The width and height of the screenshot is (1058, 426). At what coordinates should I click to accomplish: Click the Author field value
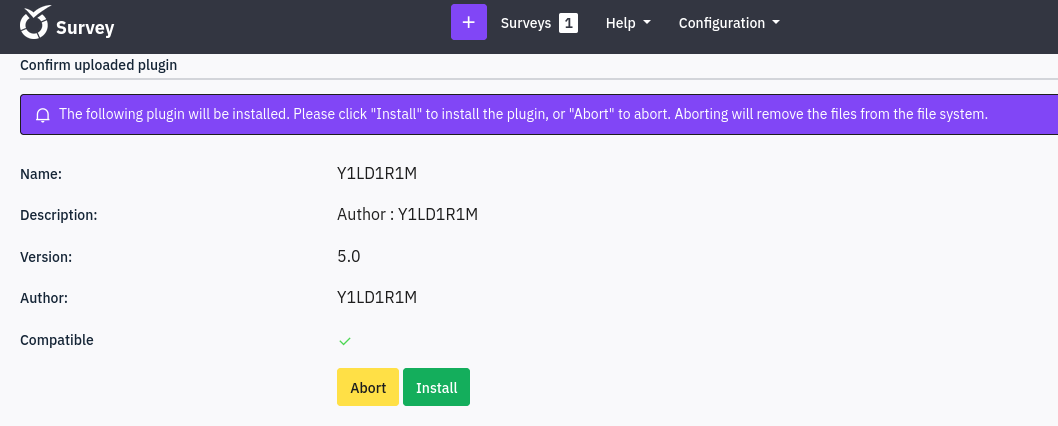(x=377, y=297)
